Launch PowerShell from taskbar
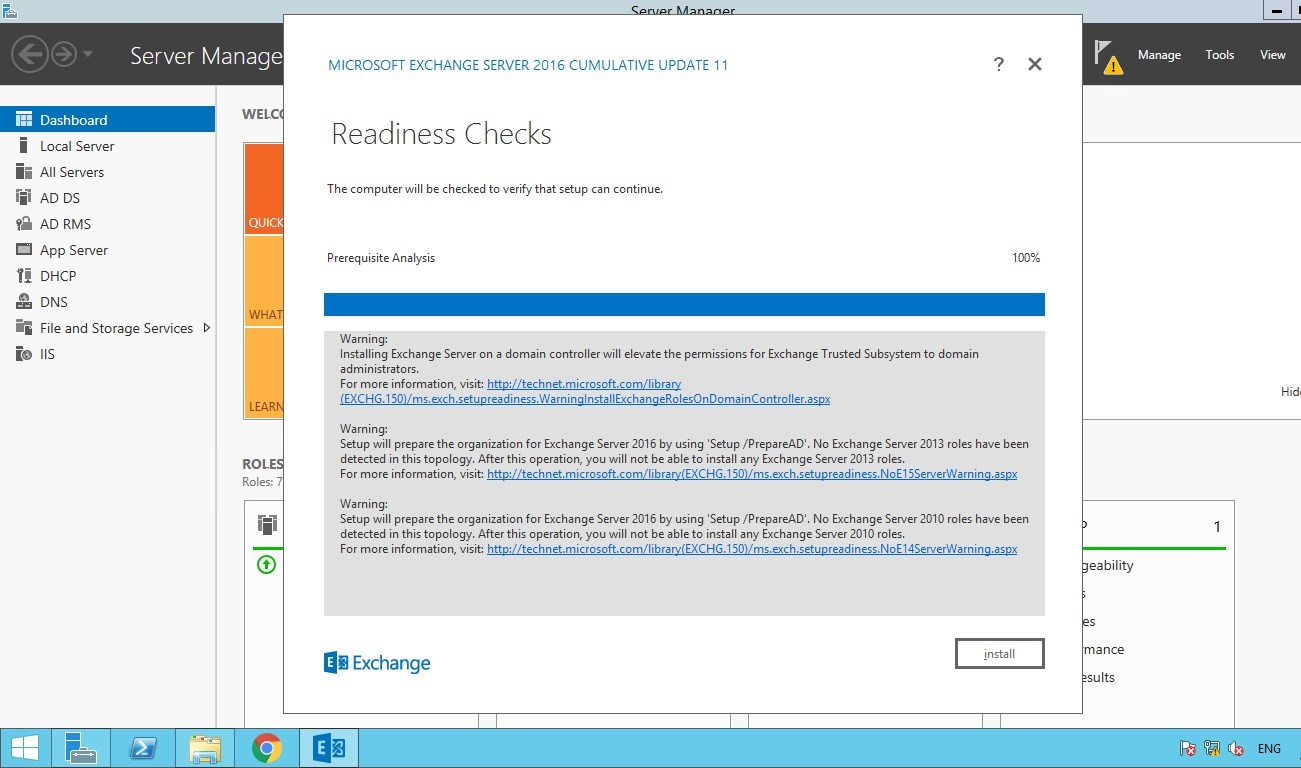Viewport: 1301px width, 768px height. pos(143,747)
